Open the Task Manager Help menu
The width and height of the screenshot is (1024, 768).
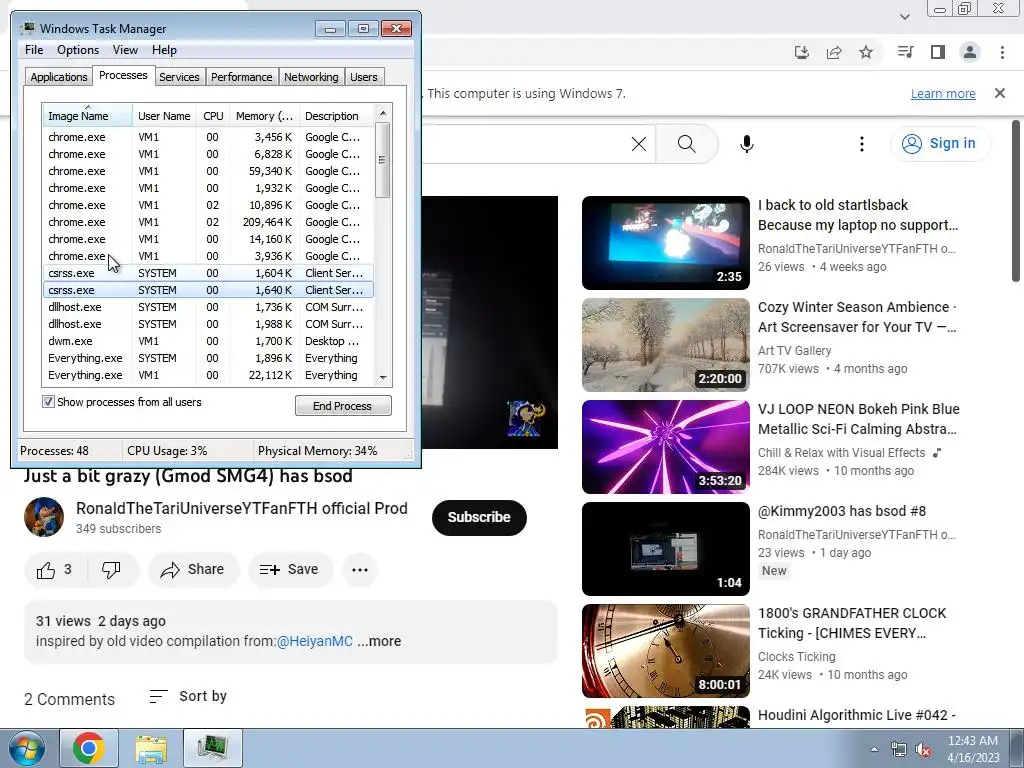pos(164,50)
